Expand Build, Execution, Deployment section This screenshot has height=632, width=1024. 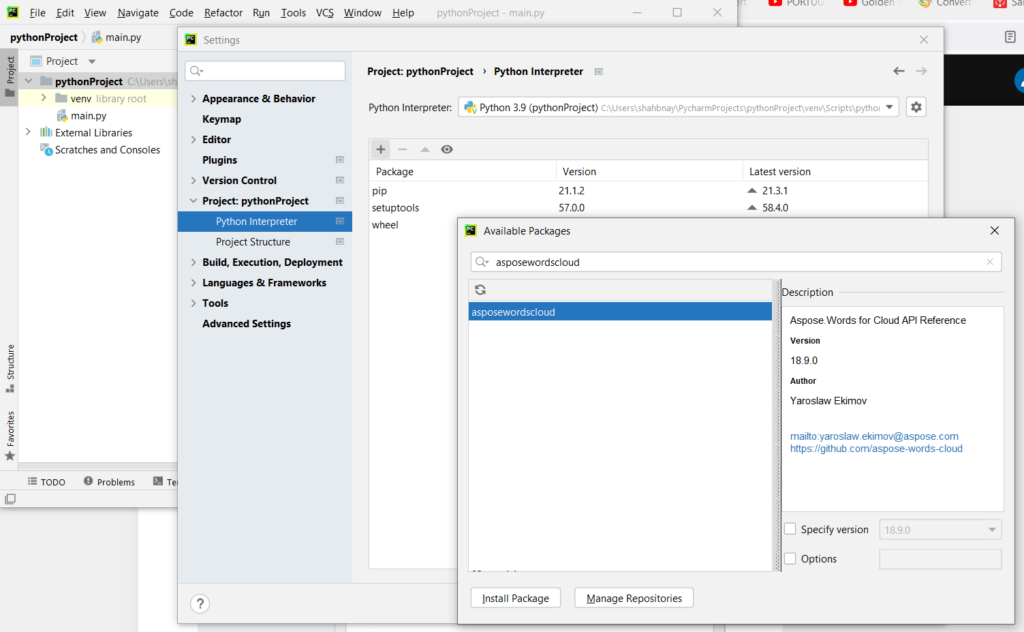pos(193,262)
